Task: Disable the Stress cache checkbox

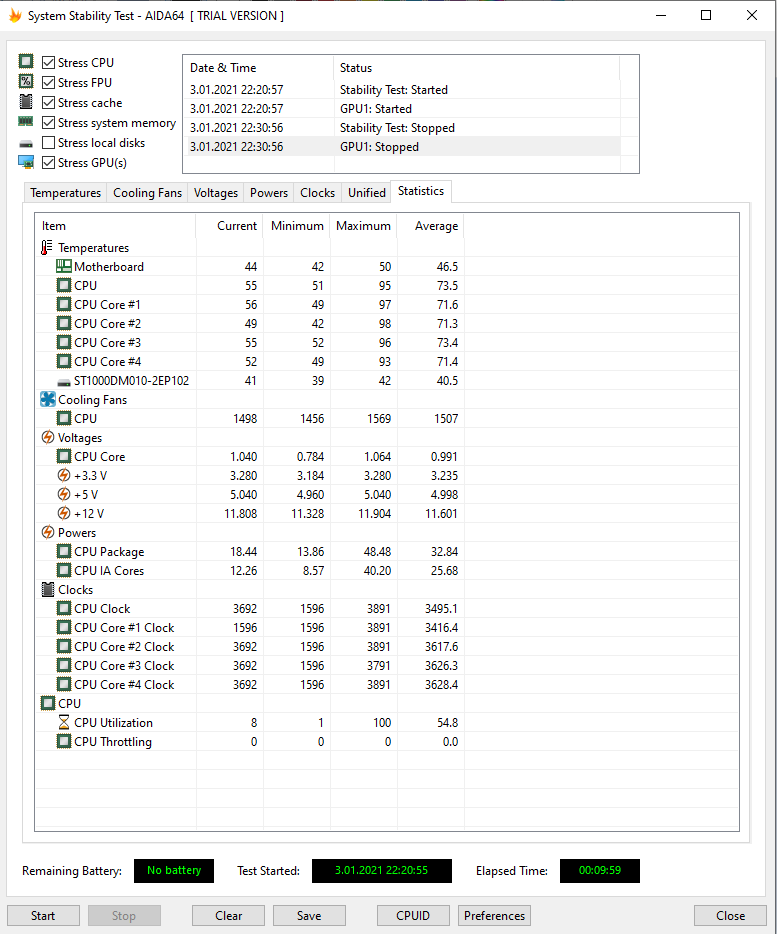Action: click(x=49, y=102)
